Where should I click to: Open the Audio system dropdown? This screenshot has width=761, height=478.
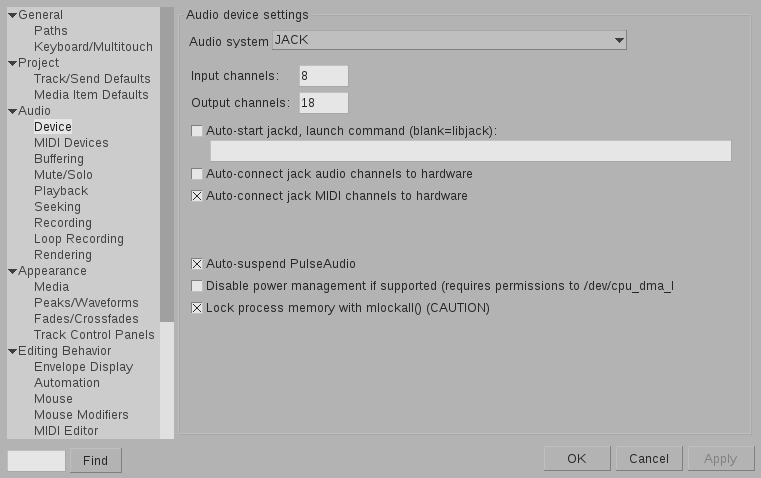tap(449, 41)
